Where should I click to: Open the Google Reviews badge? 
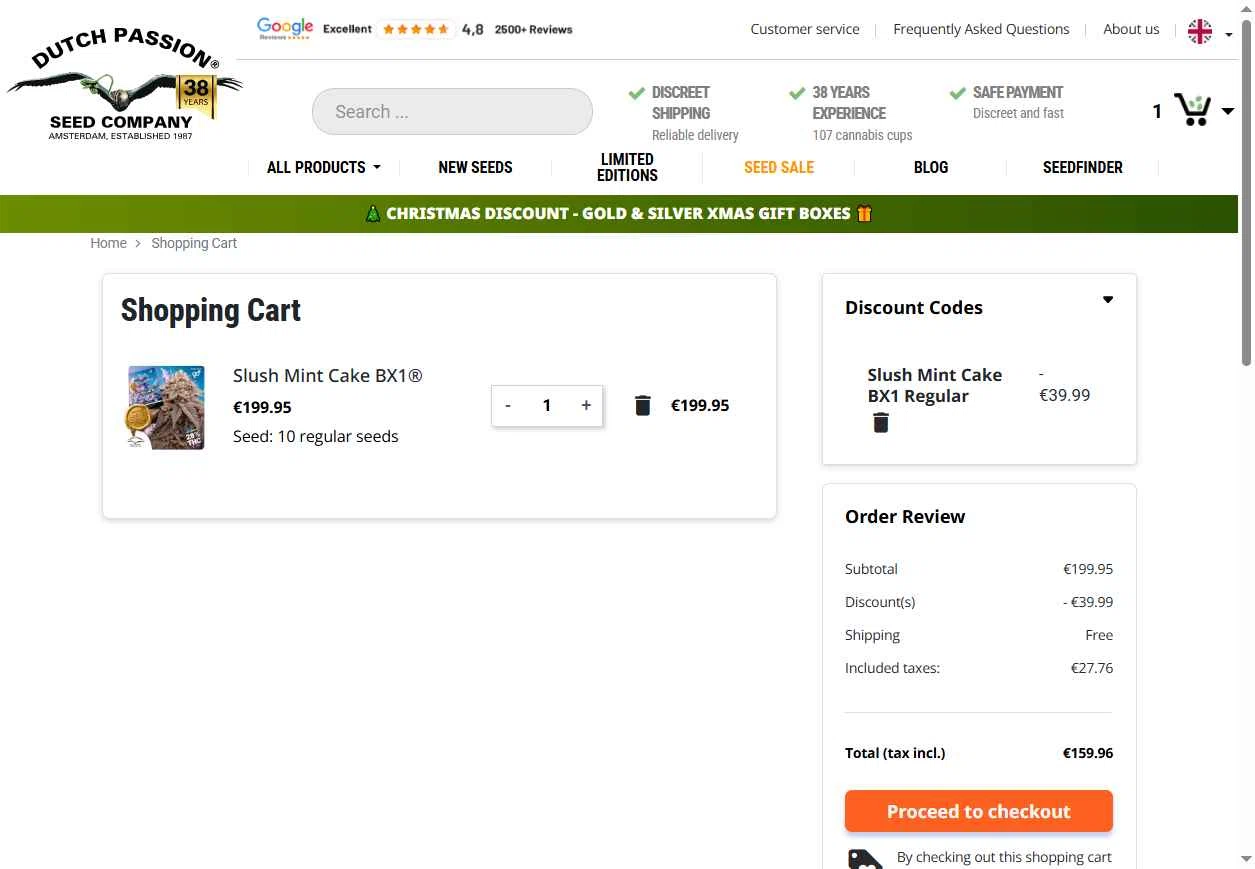pos(415,28)
